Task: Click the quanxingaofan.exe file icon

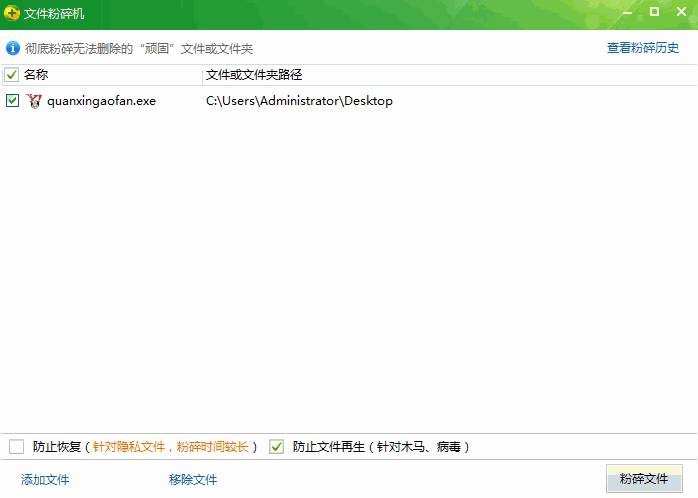Action: click(x=34, y=101)
